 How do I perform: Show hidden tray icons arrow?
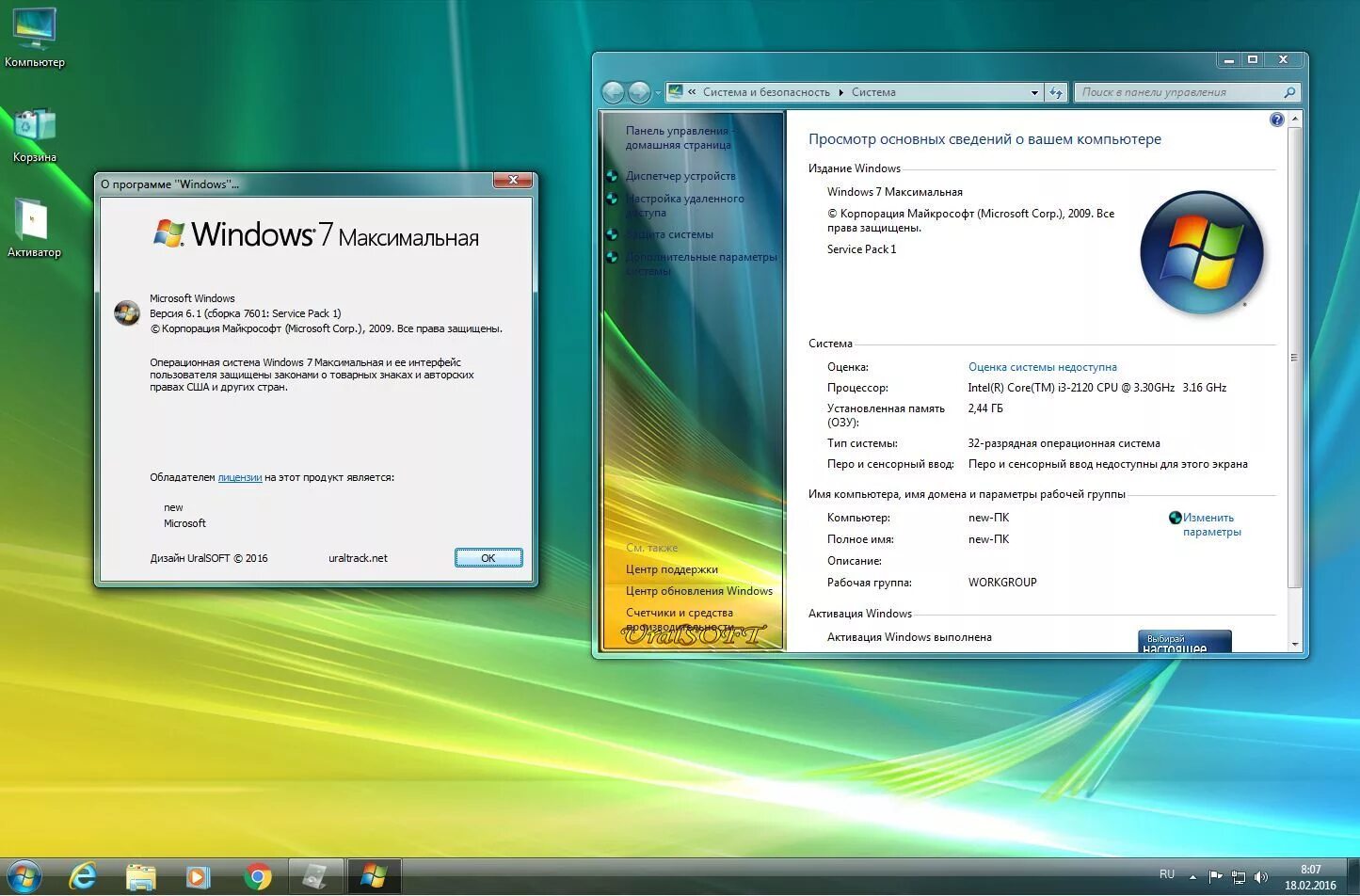pyautogui.click(x=1192, y=876)
